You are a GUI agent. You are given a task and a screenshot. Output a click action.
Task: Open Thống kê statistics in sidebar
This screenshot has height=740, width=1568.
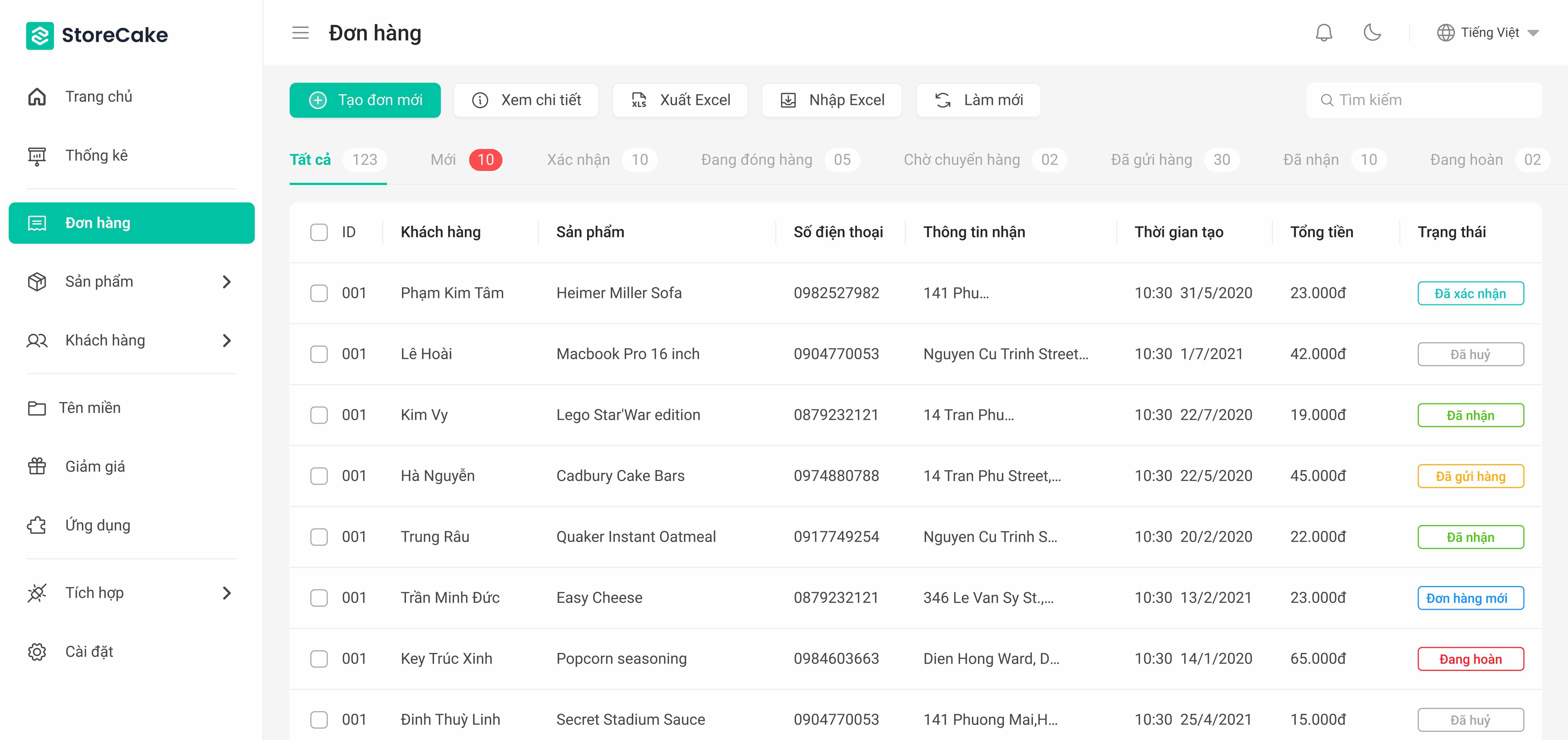96,156
